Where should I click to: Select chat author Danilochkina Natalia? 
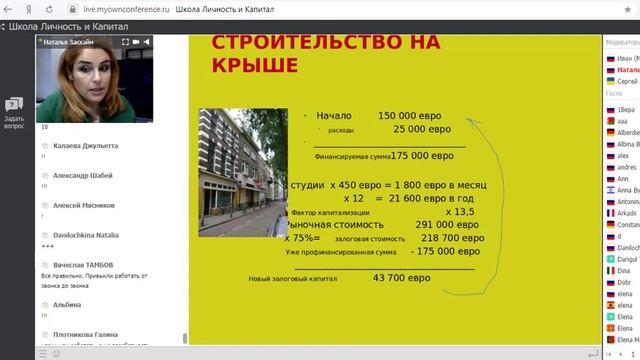point(86,235)
